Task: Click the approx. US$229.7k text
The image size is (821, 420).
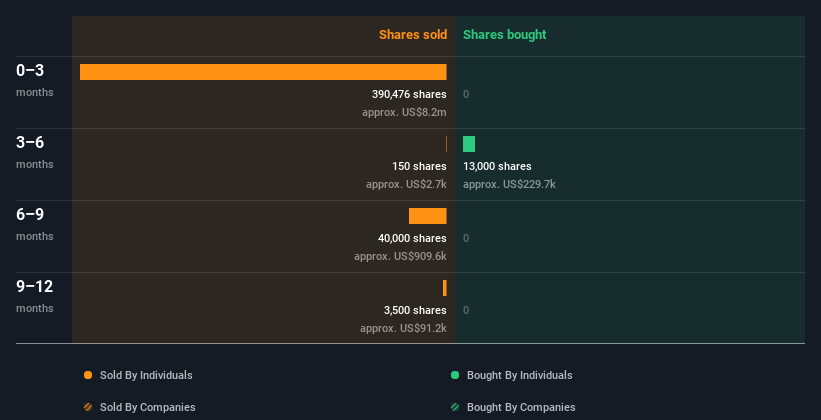Action: point(509,184)
